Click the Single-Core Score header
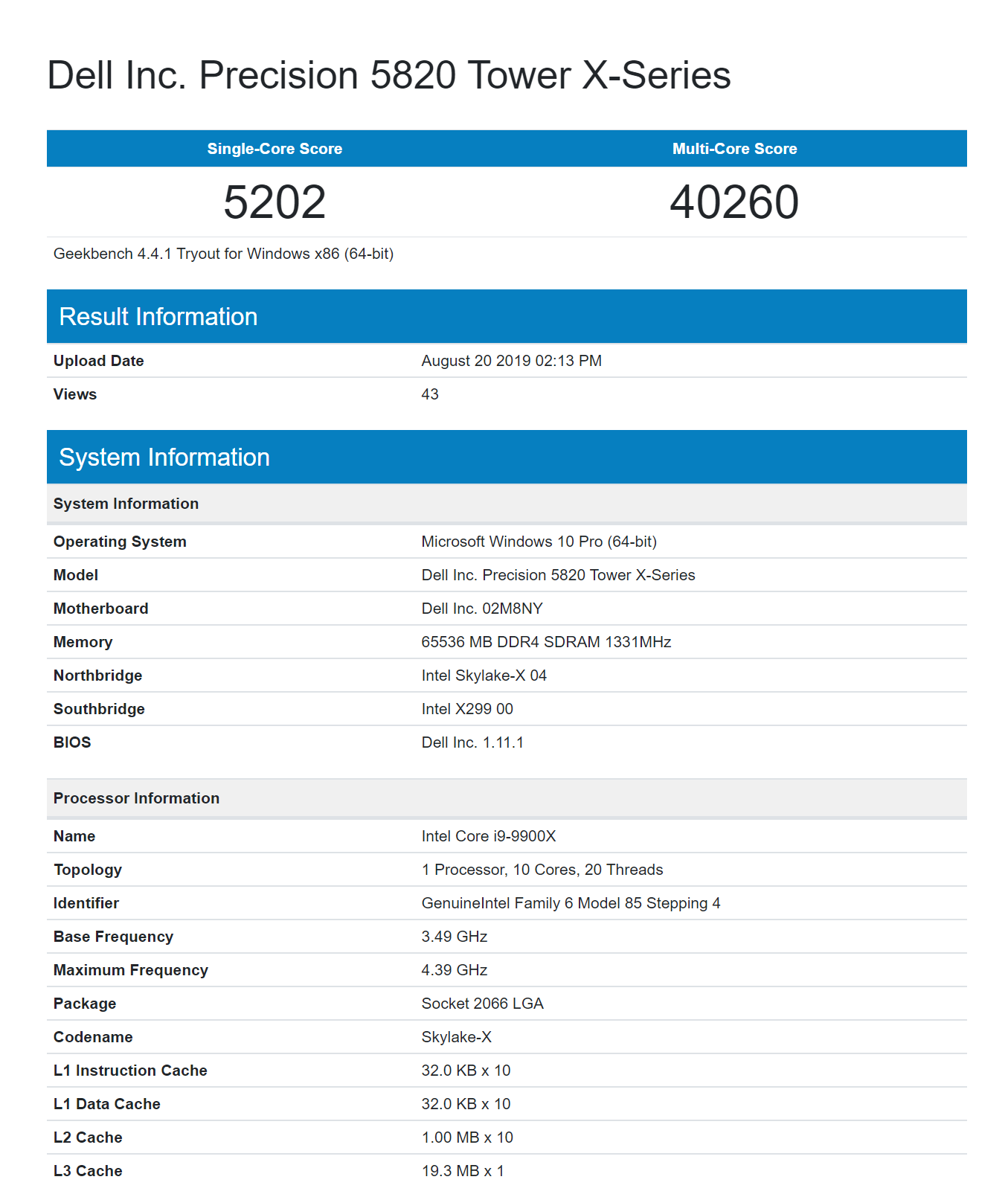 pyautogui.click(x=275, y=149)
